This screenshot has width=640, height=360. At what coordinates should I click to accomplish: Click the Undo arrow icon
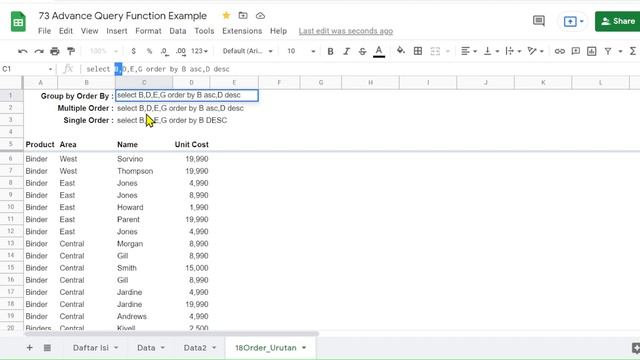[23, 51]
